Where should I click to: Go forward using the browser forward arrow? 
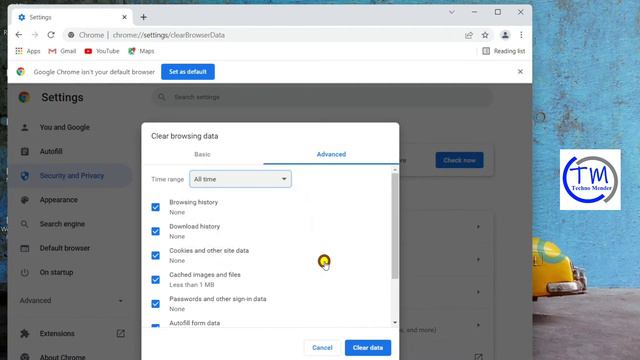click(x=35, y=35)
